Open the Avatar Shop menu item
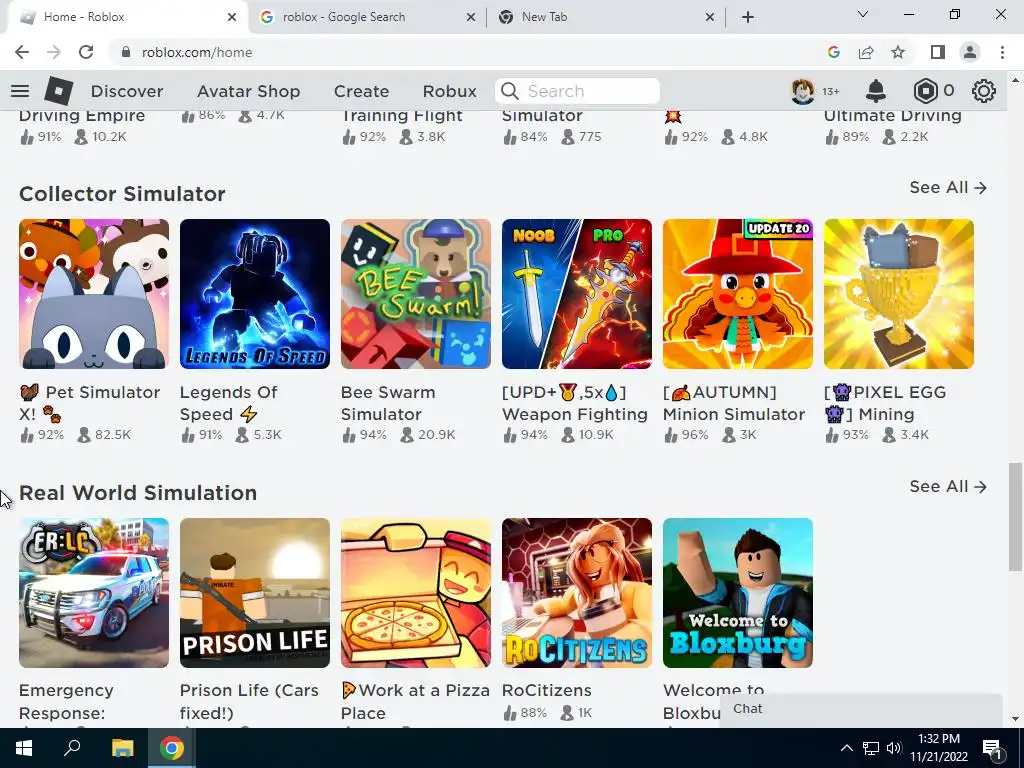 [248, 91]
